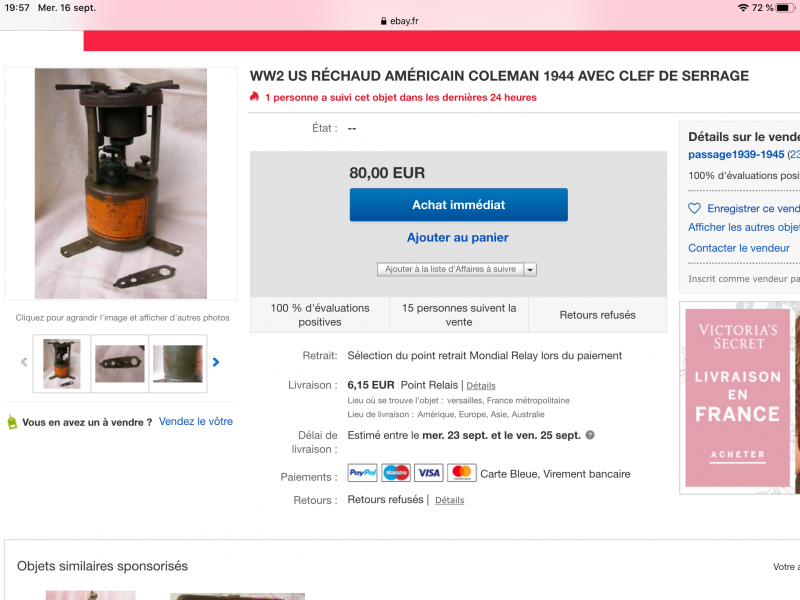Click Acheter on the Victoria's Secret ad
Image resolution: width=800 pixels, height=600 pixels.
point(738,455)
